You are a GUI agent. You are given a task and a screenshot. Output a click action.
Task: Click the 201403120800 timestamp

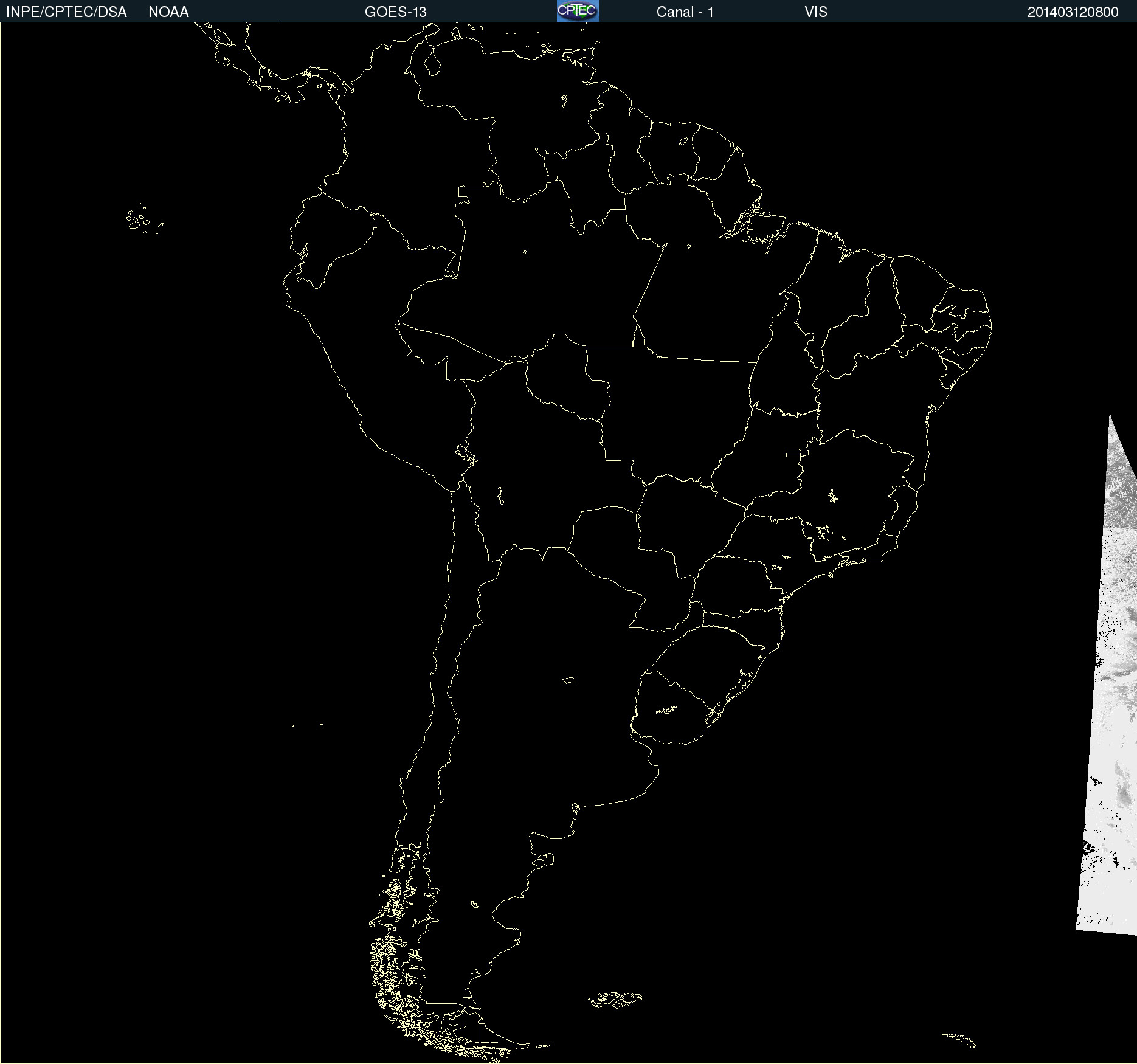point(1073,12)
